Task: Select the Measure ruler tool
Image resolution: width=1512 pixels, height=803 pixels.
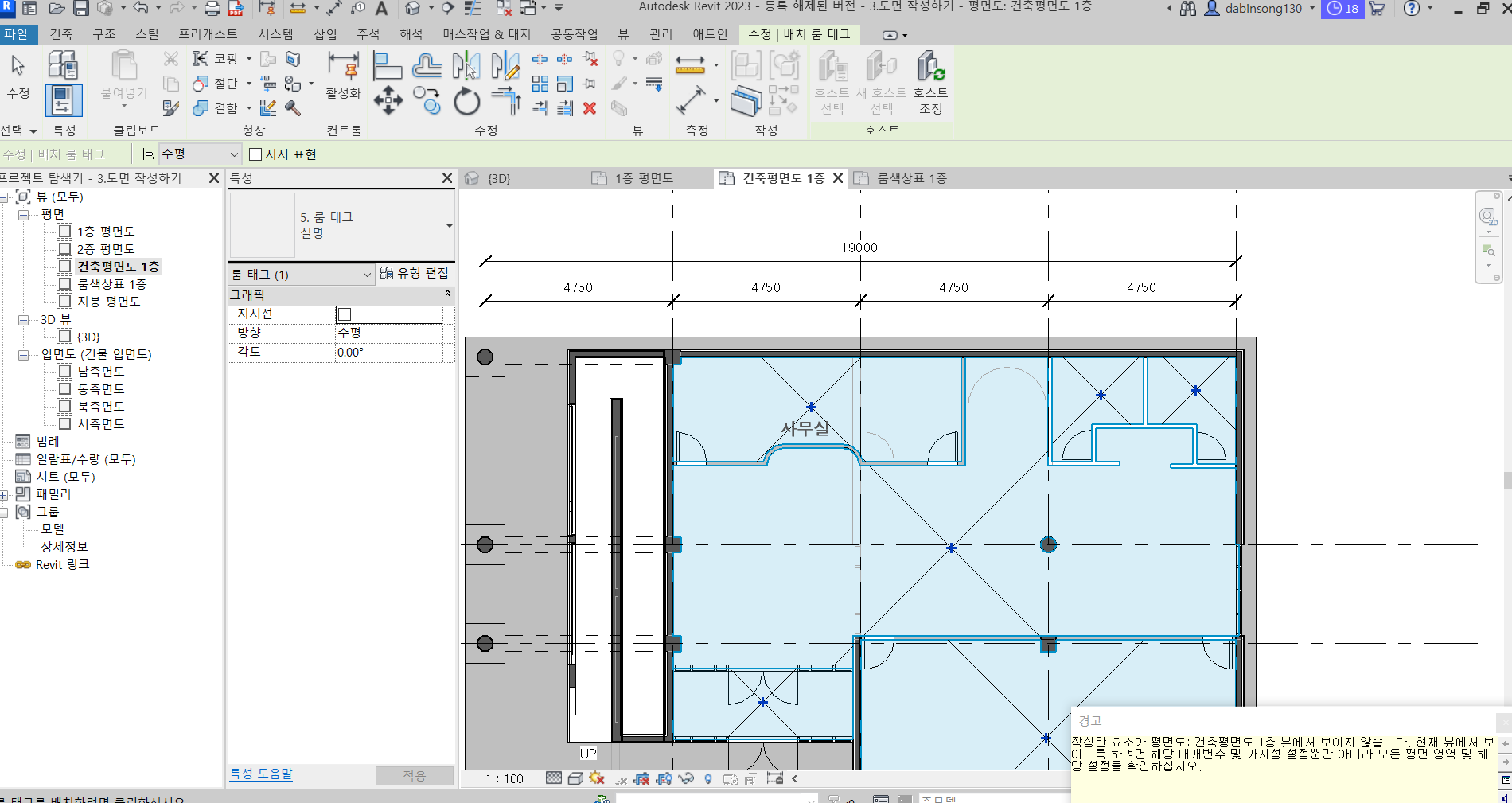Action: 689,65
